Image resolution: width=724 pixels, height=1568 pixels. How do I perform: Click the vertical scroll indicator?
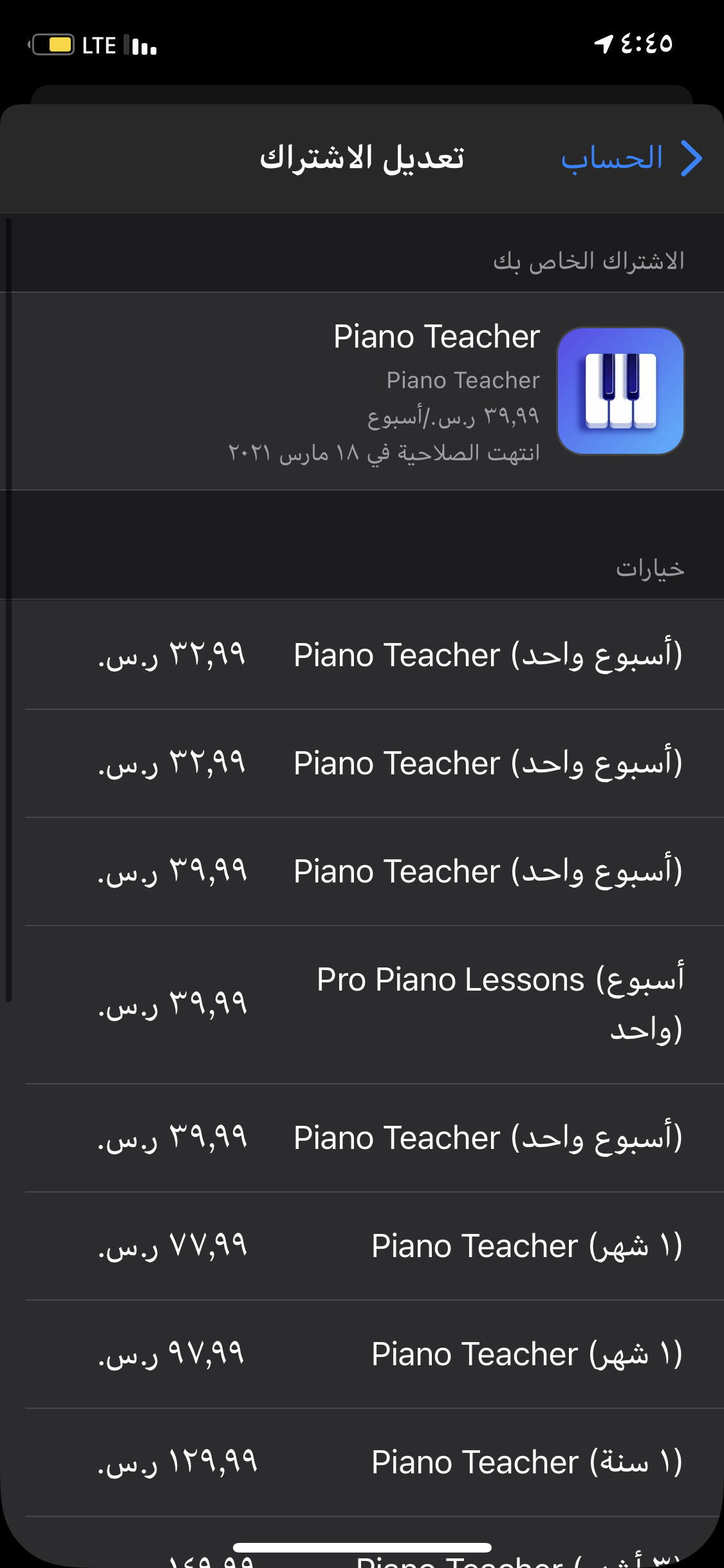(x=8, y=610)
